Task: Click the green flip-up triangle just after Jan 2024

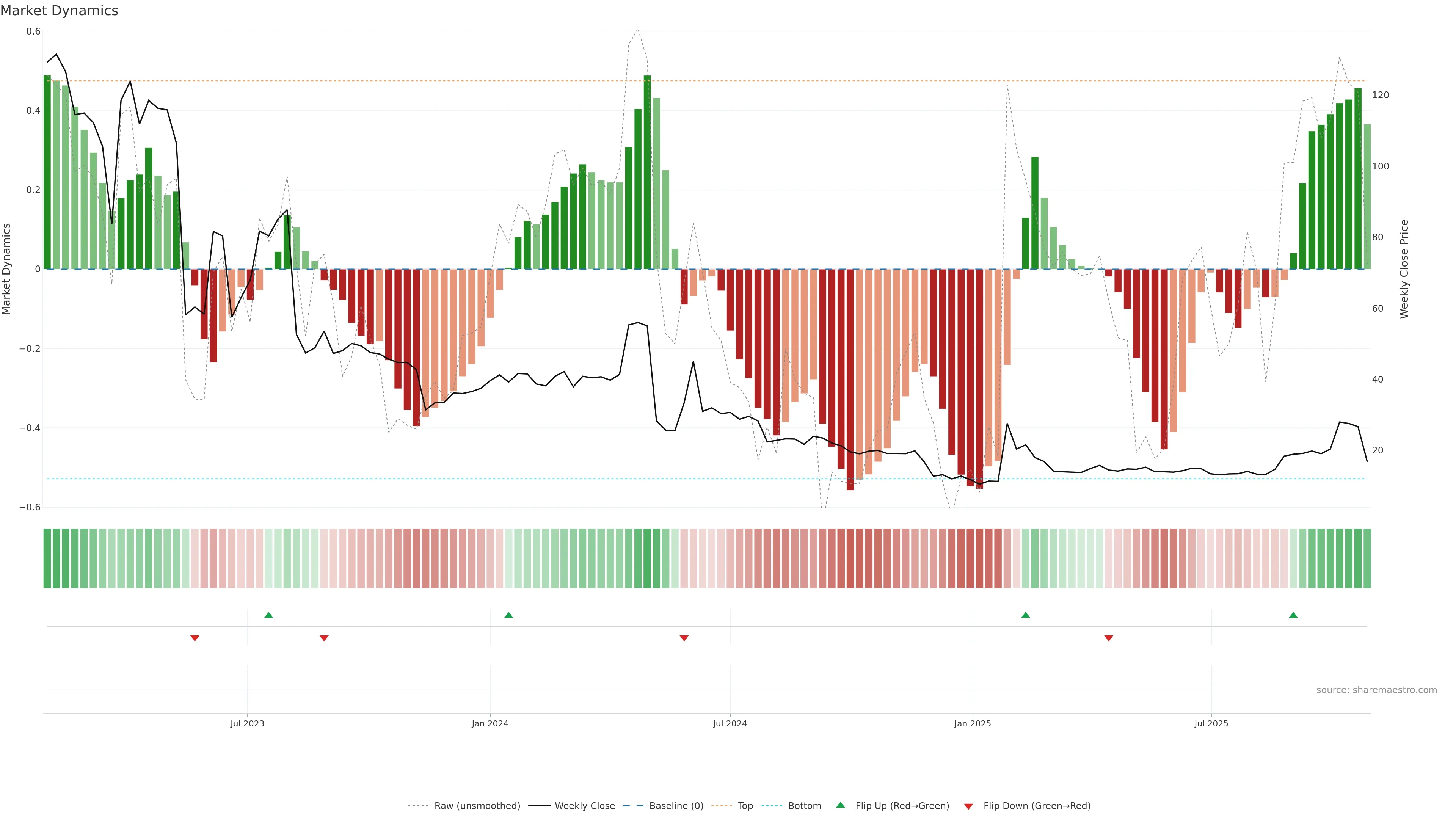Action: click(x=509, y=615)
